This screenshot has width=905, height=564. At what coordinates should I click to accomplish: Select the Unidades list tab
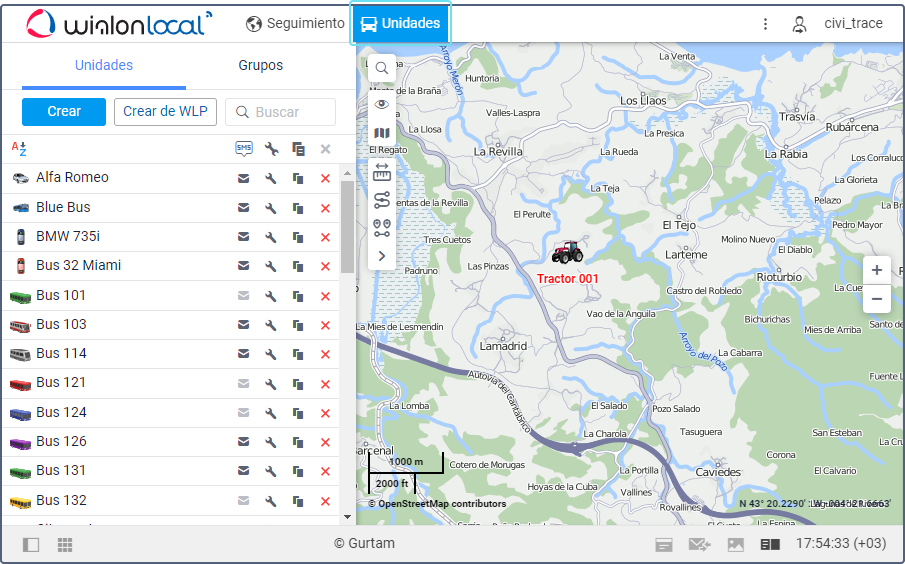coord(104,65)
